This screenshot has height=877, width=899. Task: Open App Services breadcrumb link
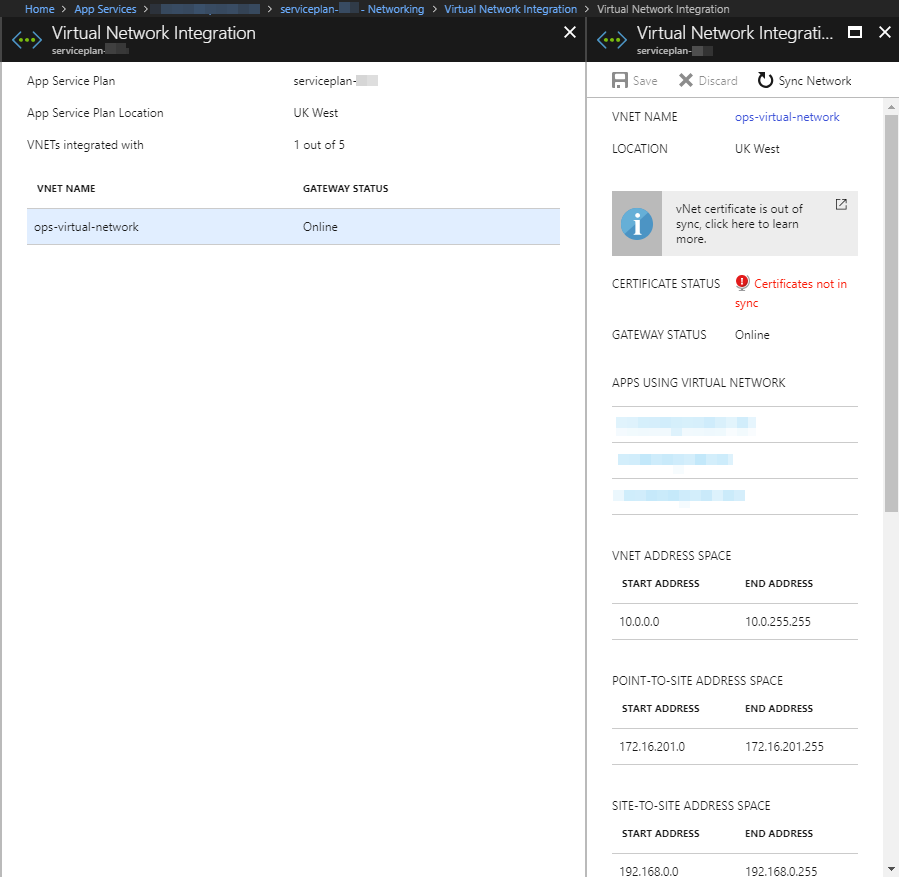(x=105, y=9)
